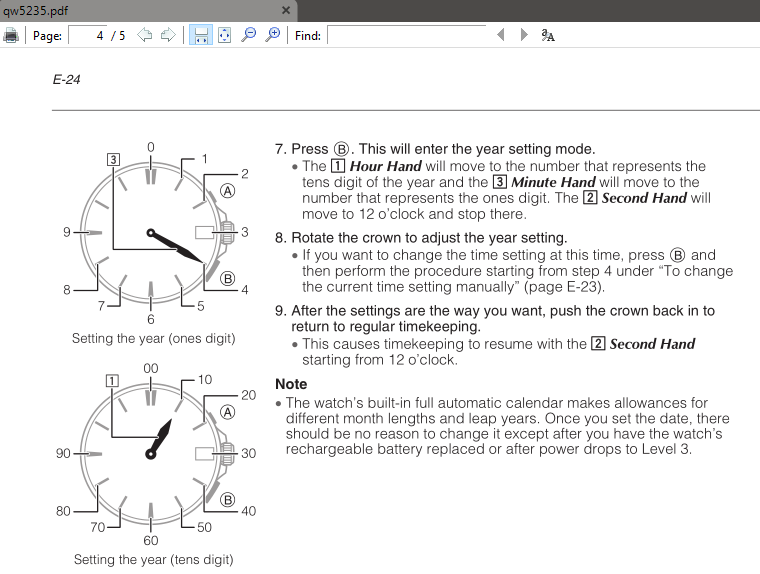Click the "/ 5" page total text
The height and width of the screenshot is (574, 760).
[x=118, y=36]
